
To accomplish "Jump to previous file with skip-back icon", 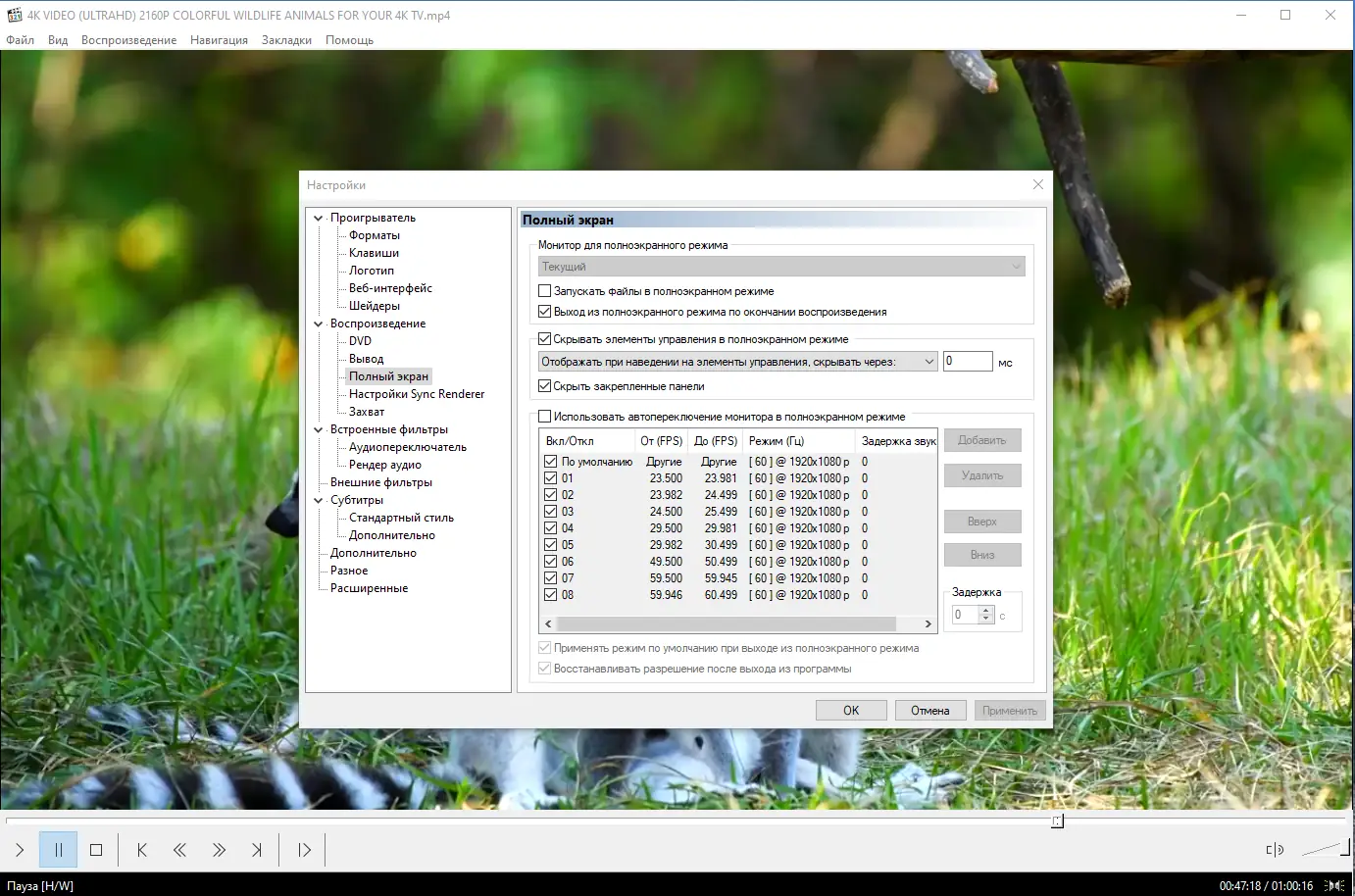I will tap(142, 850).
